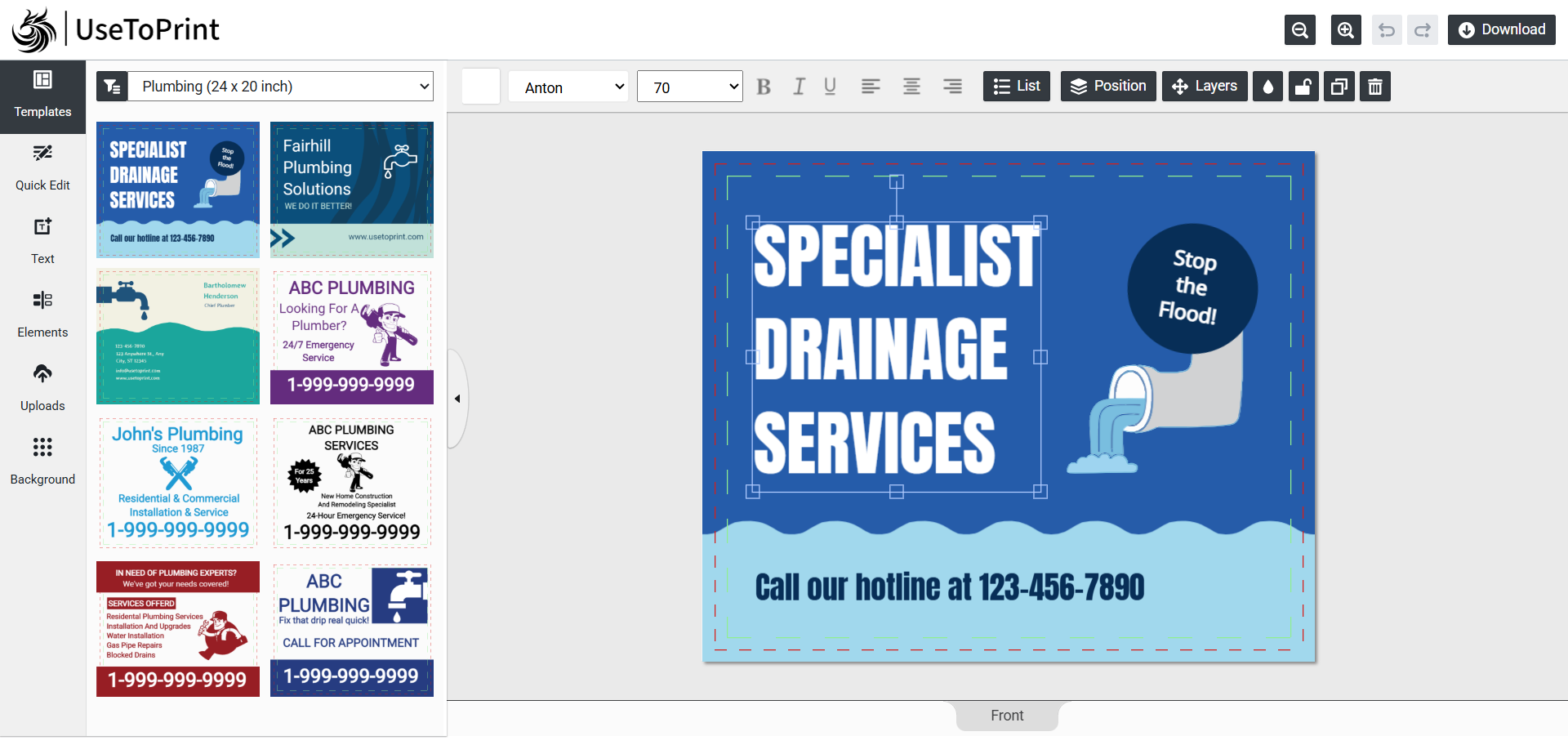Open the white text color swatch
Viewport: 1568px width, 745px height.
[481, 87]
